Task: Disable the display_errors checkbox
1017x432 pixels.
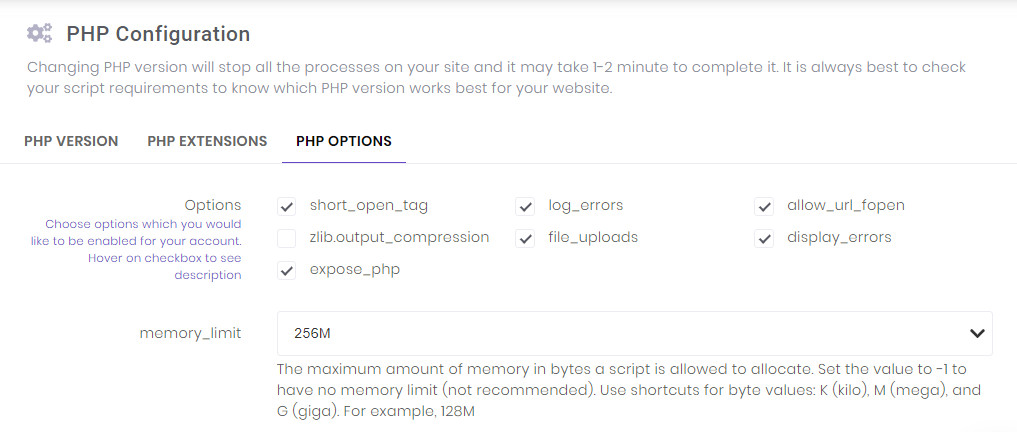Action: (x=765, y=238)
